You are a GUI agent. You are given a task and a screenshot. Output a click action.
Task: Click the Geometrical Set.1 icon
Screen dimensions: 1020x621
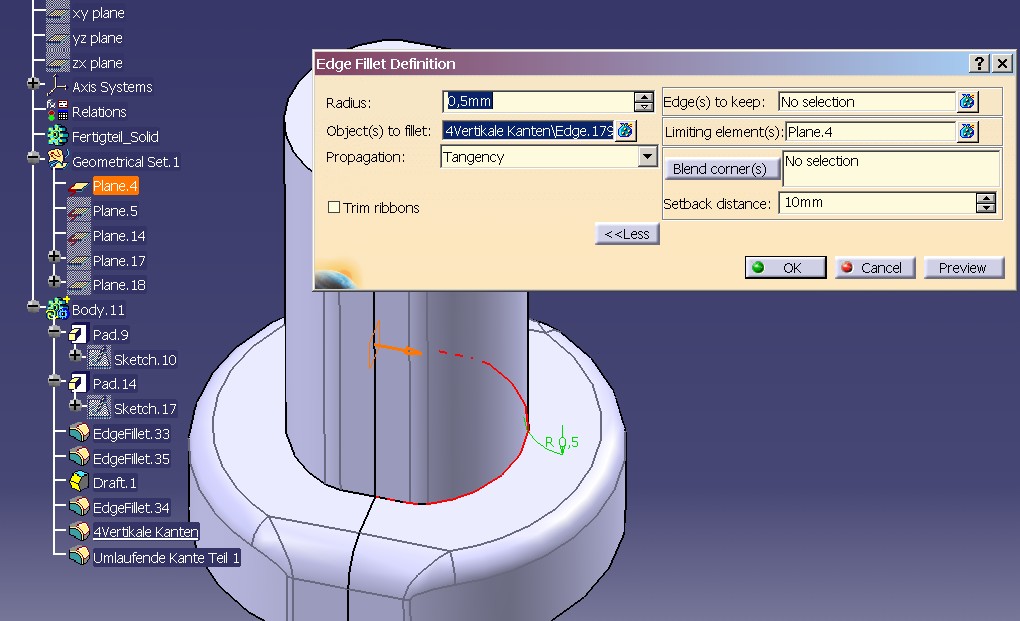(57, 161)
